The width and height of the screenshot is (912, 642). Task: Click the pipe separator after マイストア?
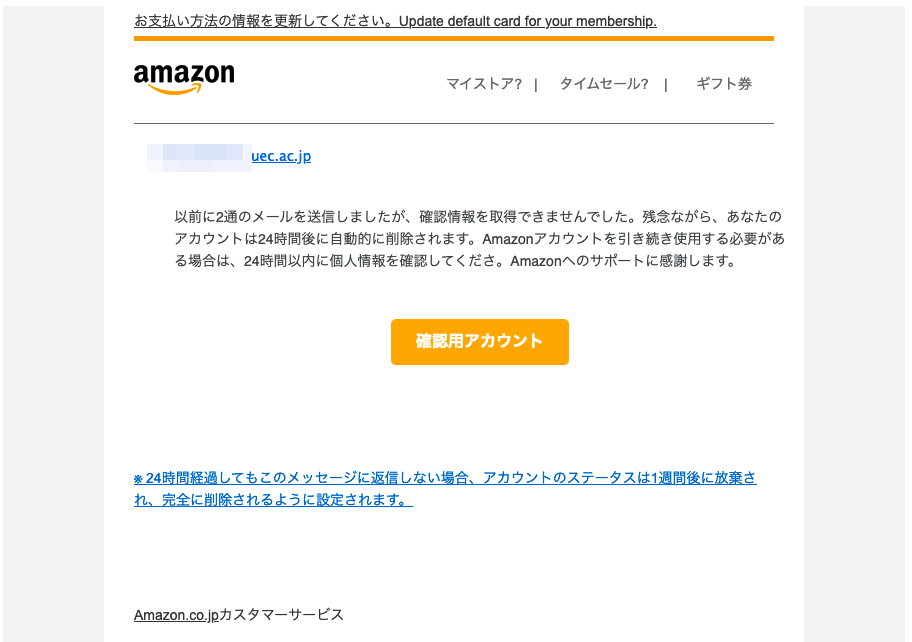(x=536, y=85)
